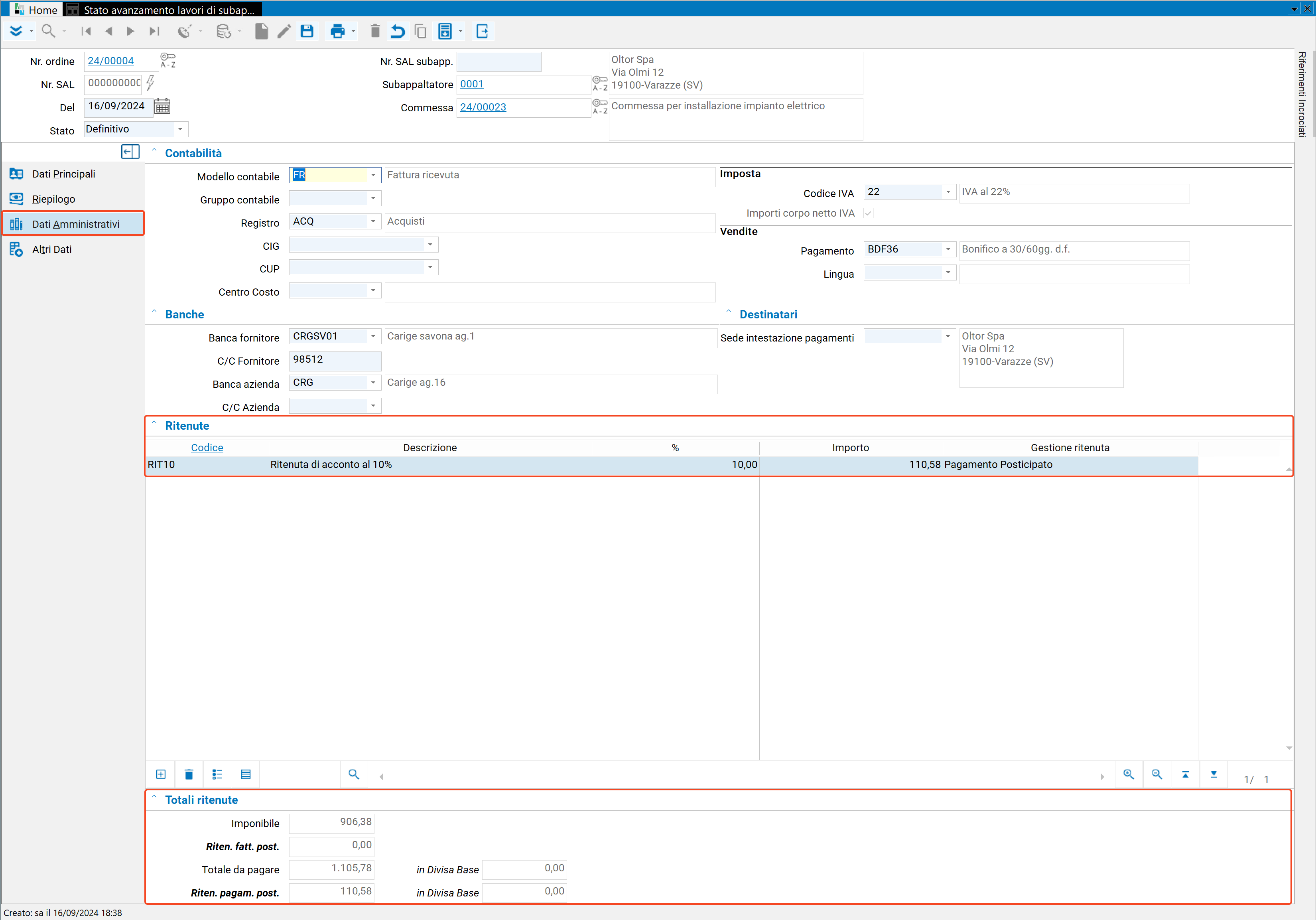Open the Stato dropdown
1316x920 pixels.
pos(180,129)
